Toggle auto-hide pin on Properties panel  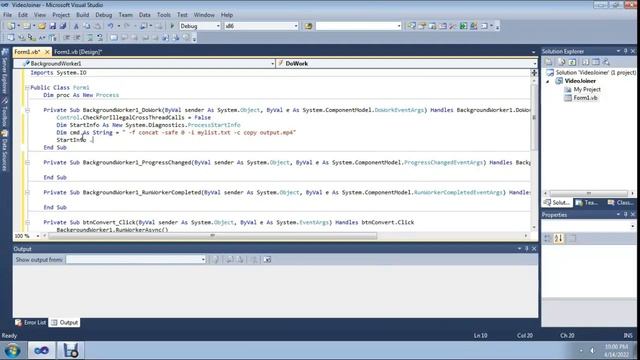(x=625, y=214)
